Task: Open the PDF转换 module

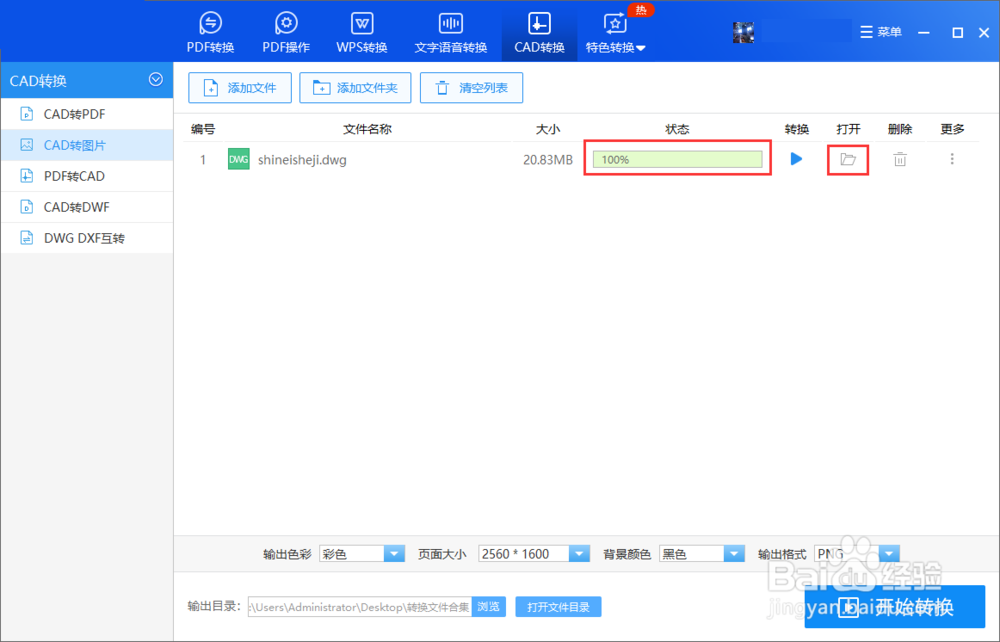Action: [210, 32]
